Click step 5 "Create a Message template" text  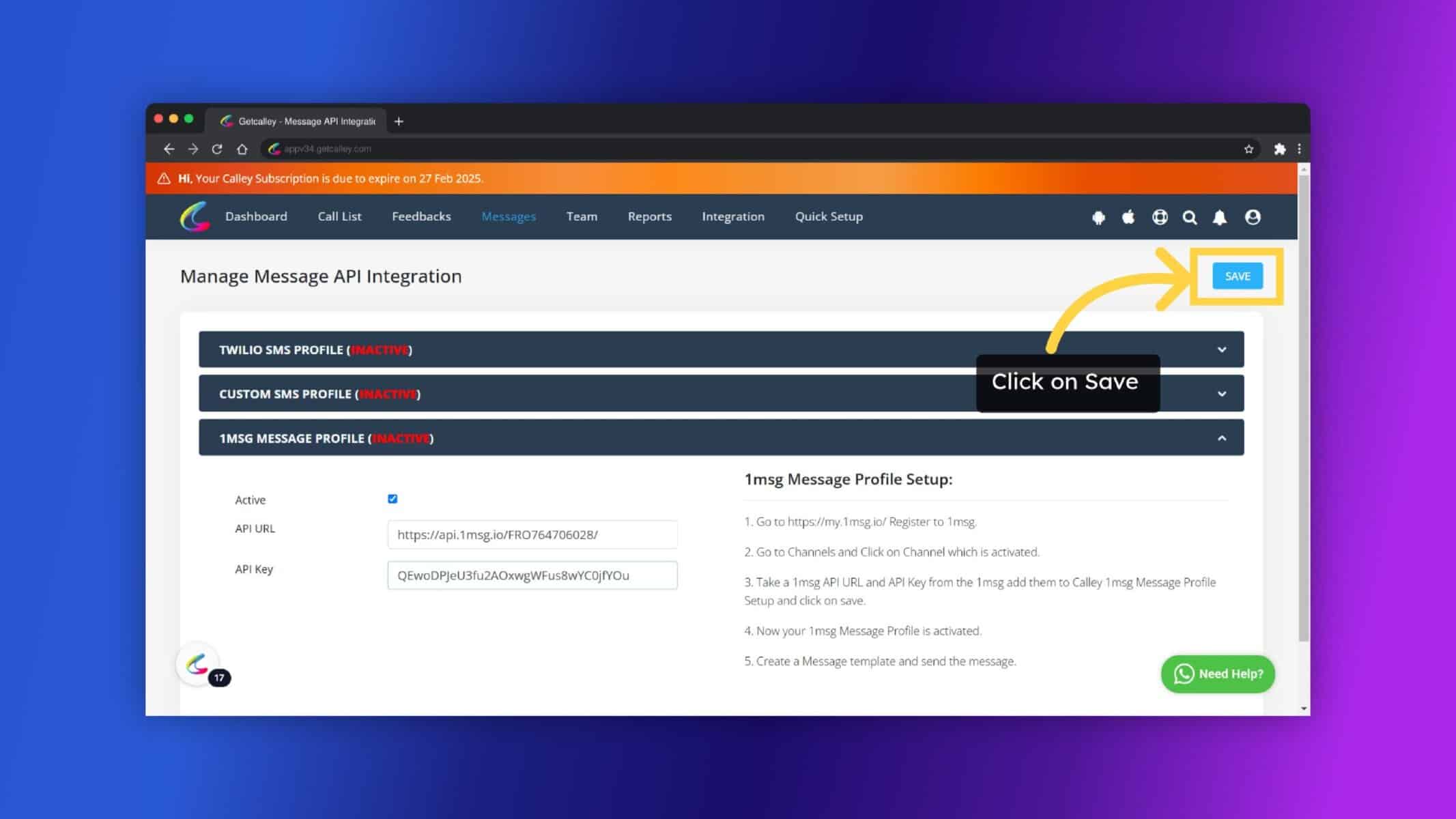coord(881,661)
